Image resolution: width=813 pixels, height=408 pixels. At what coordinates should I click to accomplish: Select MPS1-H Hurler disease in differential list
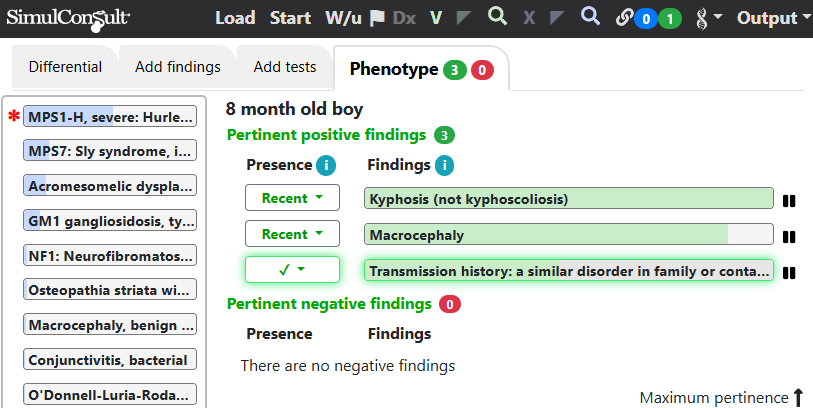[110, 117]
